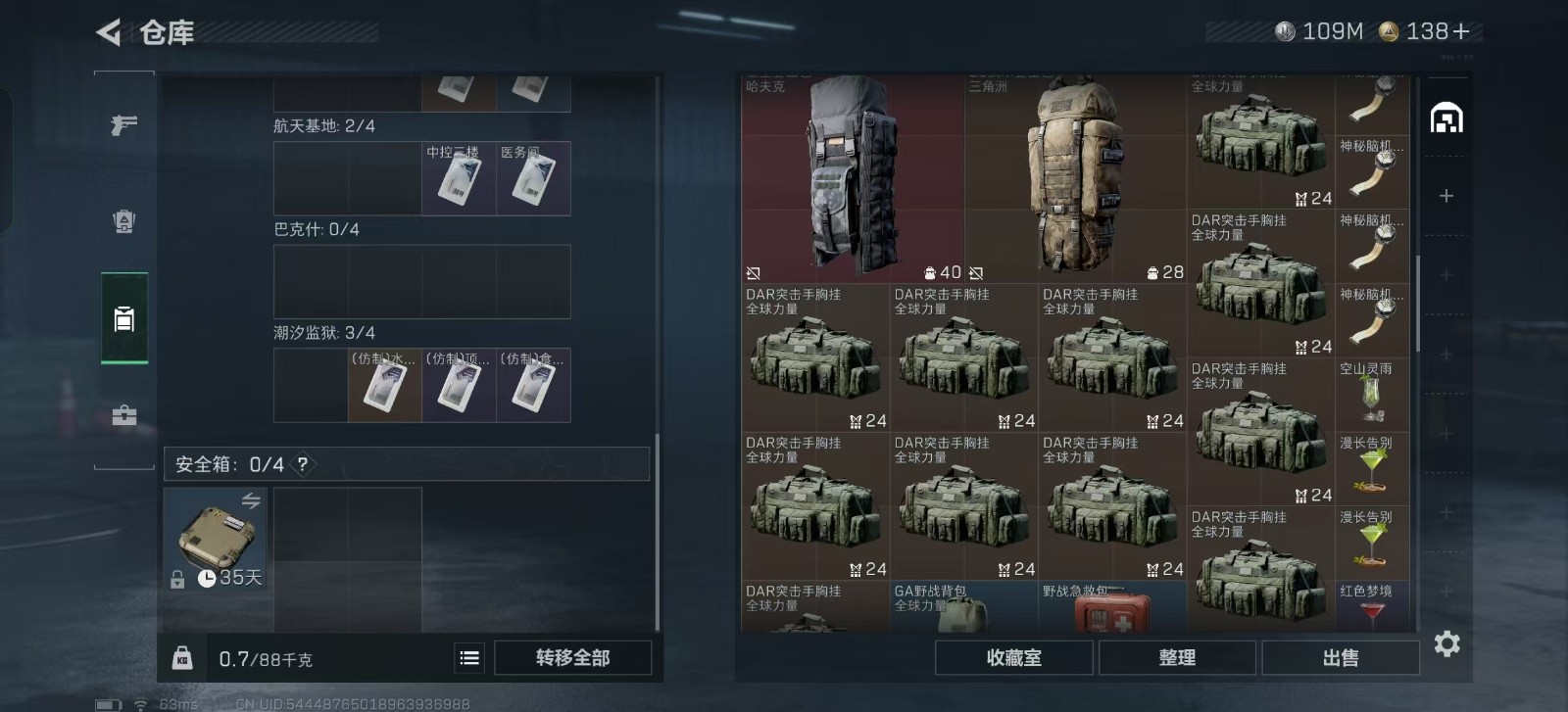The width and height of the screenshot is (1568, 712).
Task: Select the 中控三楼 keycard item
Action: coord(459,178)
